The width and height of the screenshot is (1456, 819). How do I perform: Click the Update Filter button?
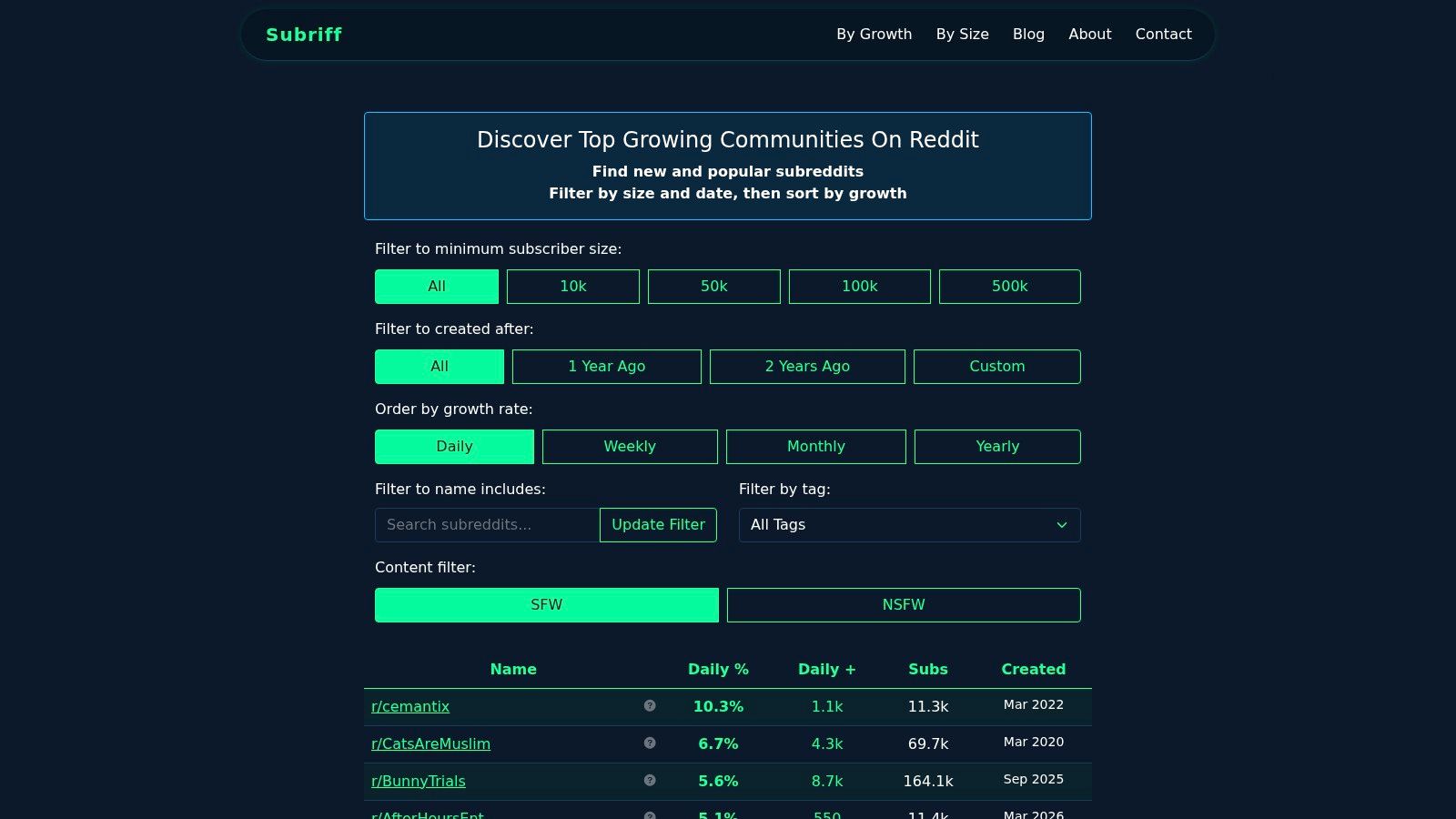(658, 525)
